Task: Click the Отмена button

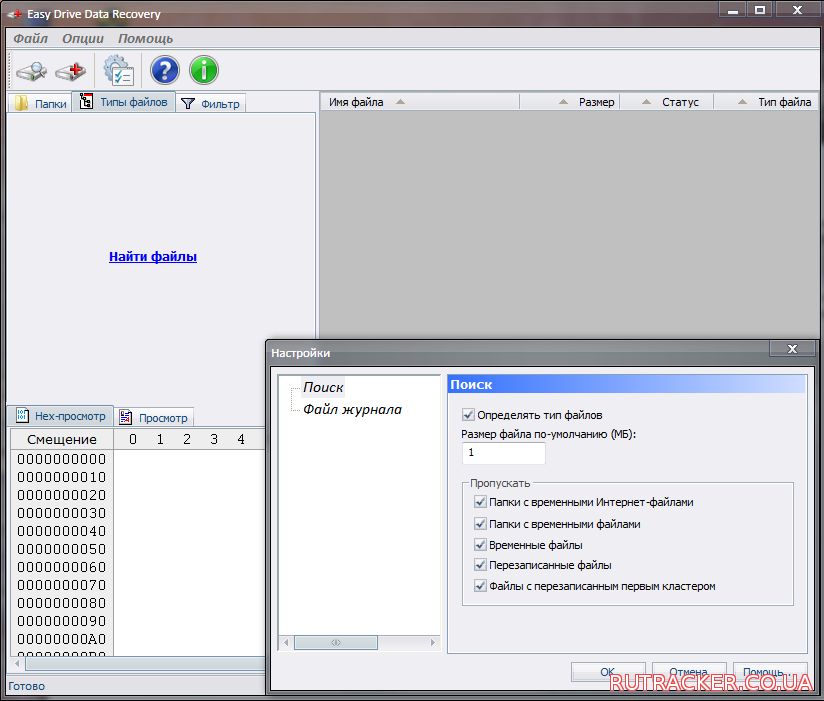Action: point(689,672)
